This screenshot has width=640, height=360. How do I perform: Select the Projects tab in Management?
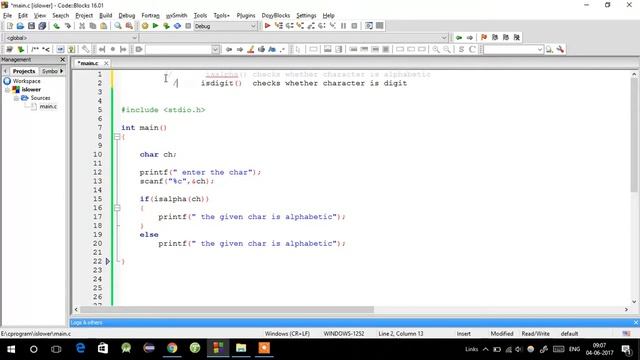[24, 71]
